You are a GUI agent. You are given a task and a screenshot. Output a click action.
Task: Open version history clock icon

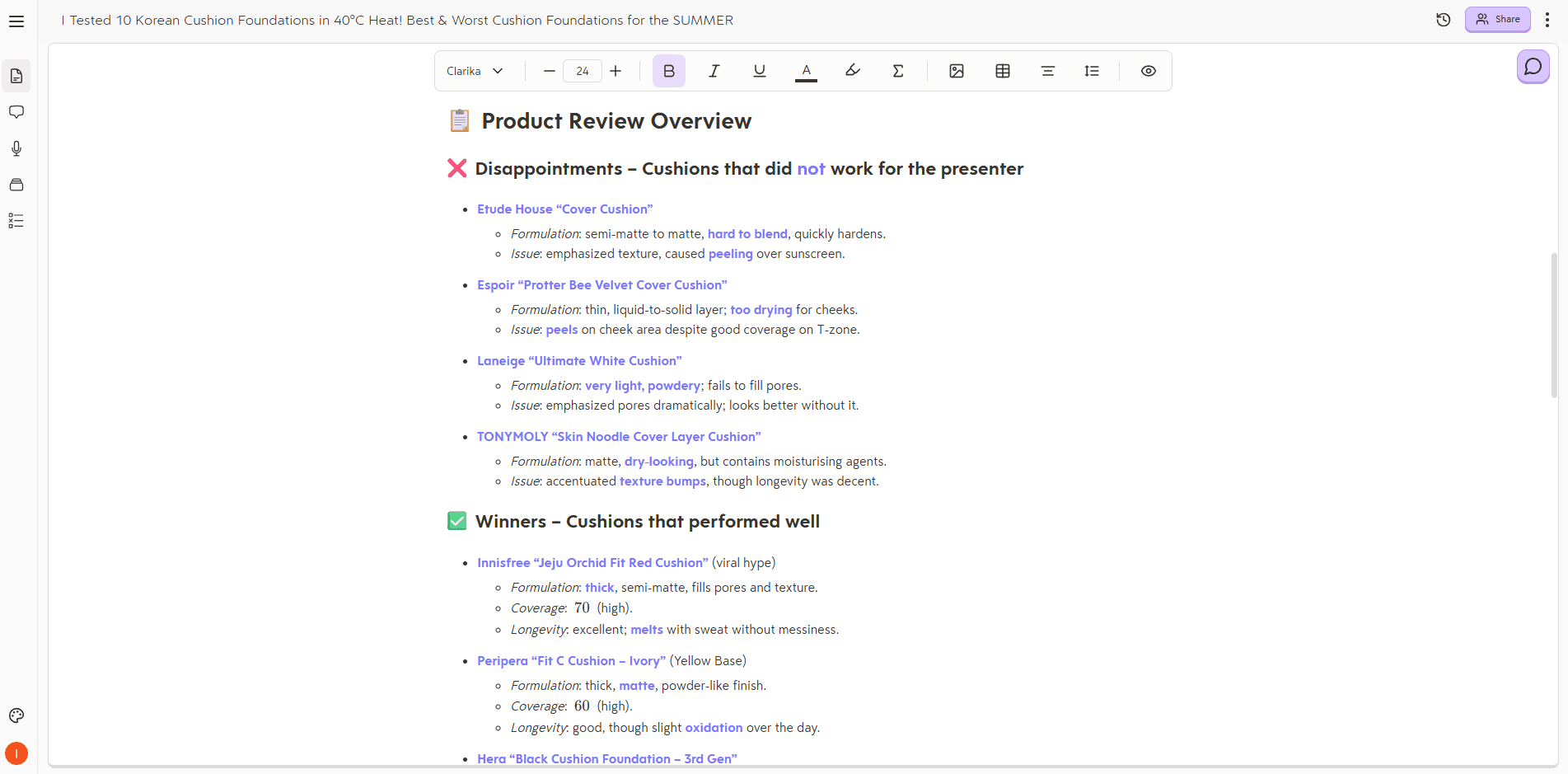point(1444,20)
